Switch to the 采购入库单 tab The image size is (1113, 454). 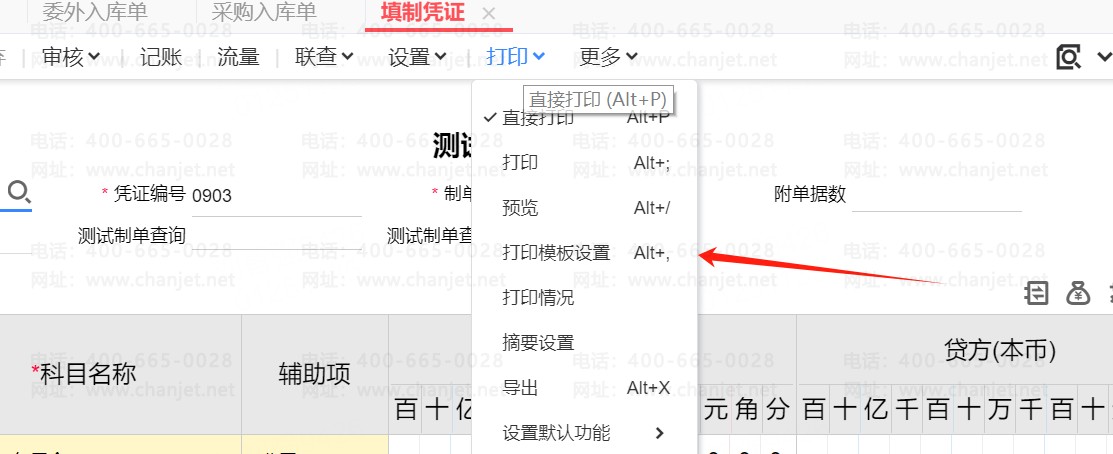pos(264,13)
